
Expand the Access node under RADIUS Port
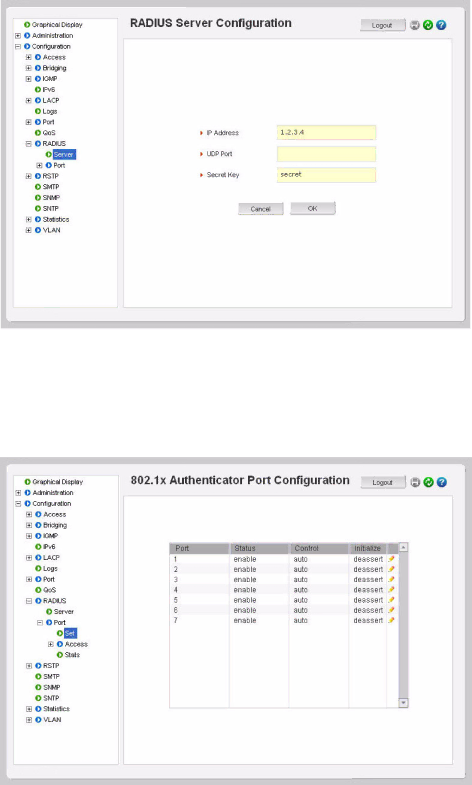51,644
